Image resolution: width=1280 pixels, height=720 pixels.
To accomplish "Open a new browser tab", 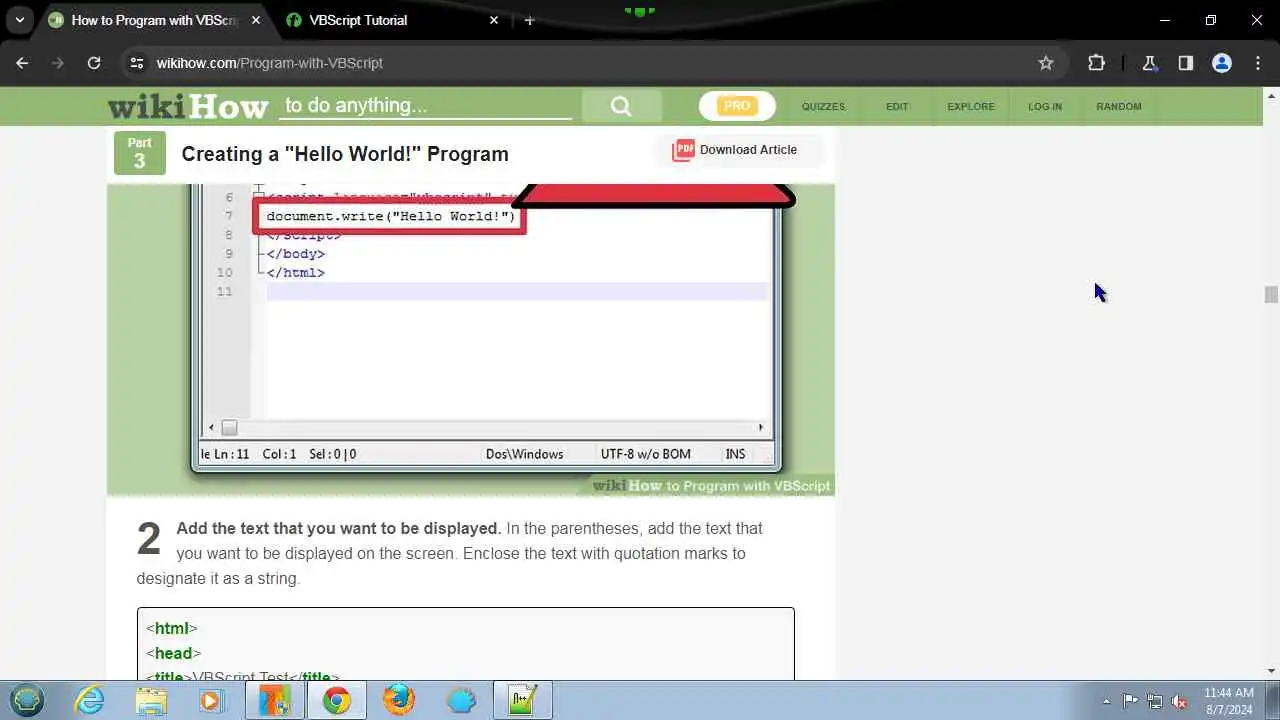I will [x=529, y=20].
